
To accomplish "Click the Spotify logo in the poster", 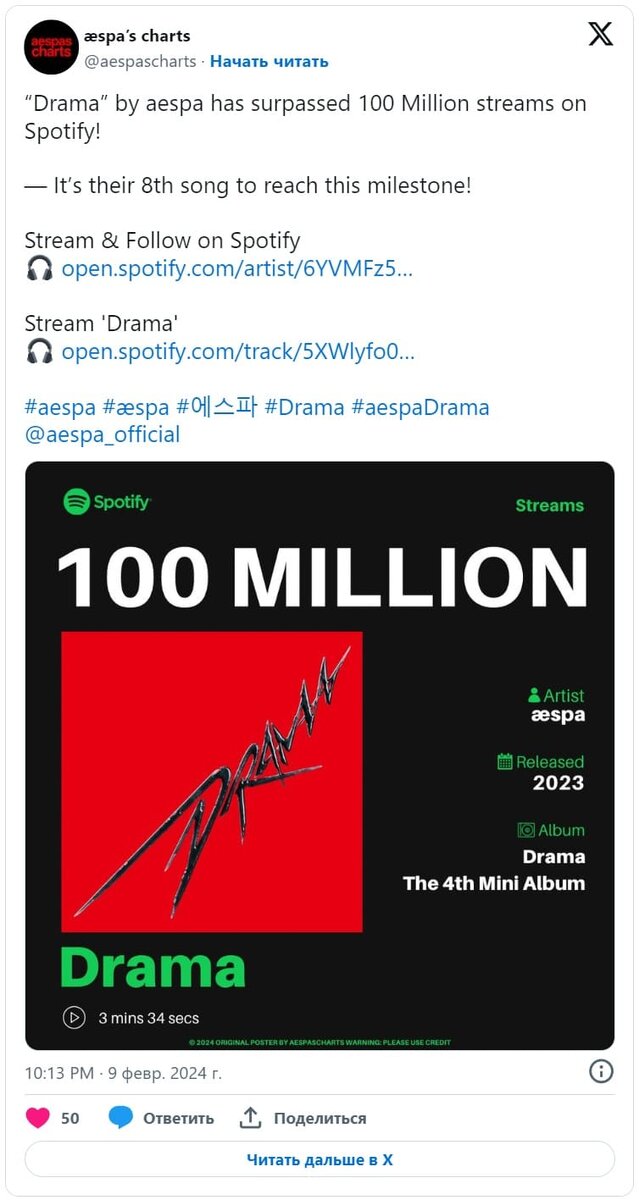I will point(107,502).
